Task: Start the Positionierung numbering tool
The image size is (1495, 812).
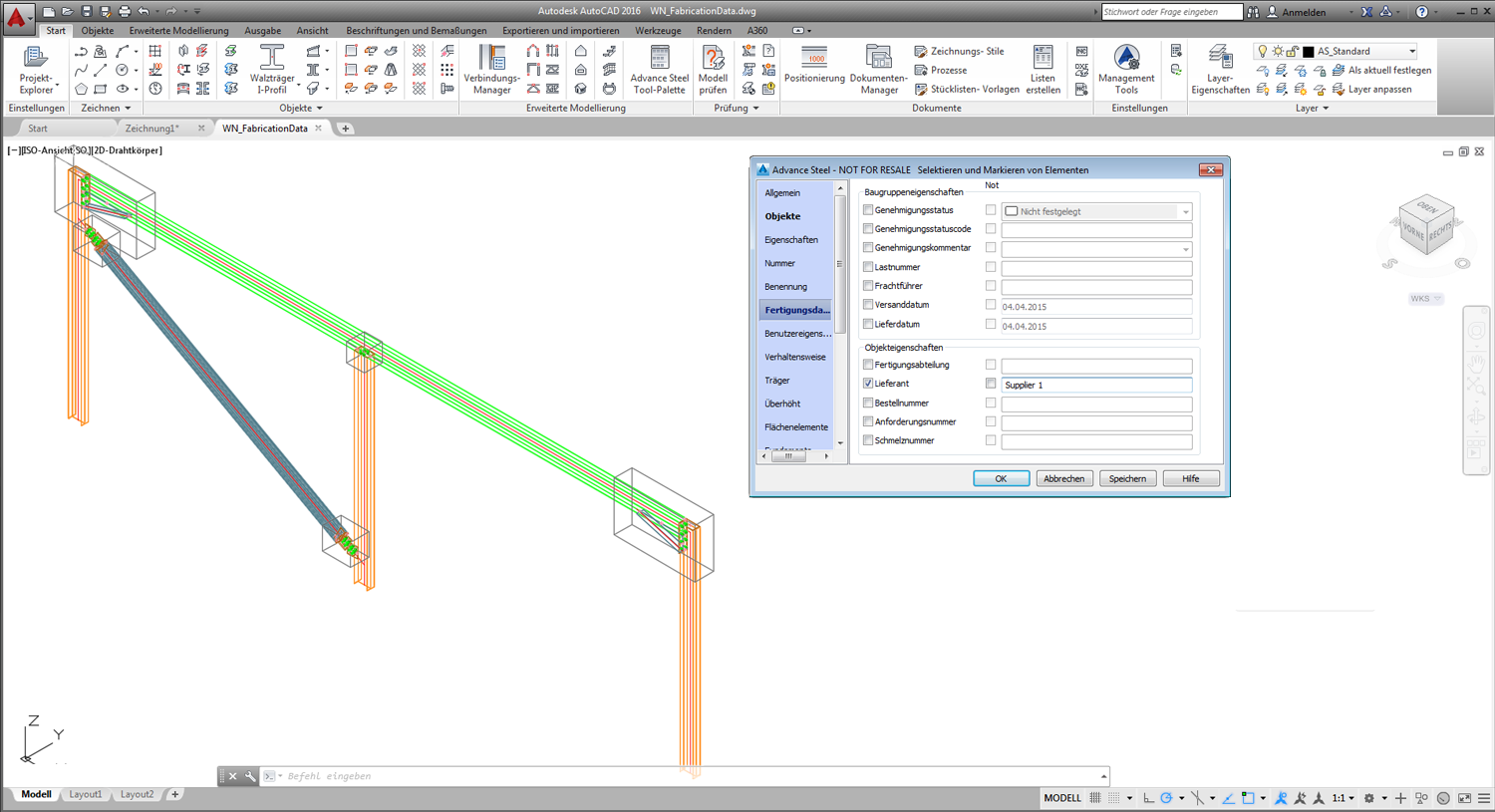Action: coord(814,66)
